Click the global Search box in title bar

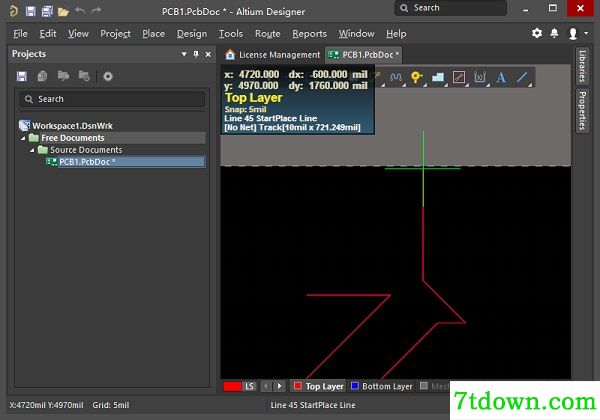pyautogui.click(x=450, y=8)
